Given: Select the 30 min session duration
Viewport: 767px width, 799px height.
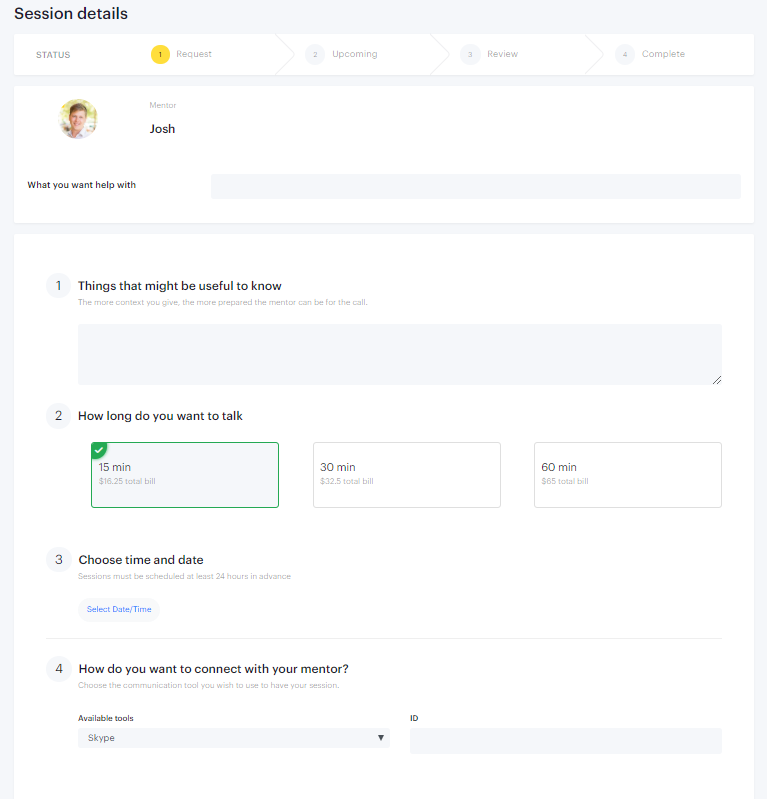Looking at the screenshot, I should (x=407, y=475).
